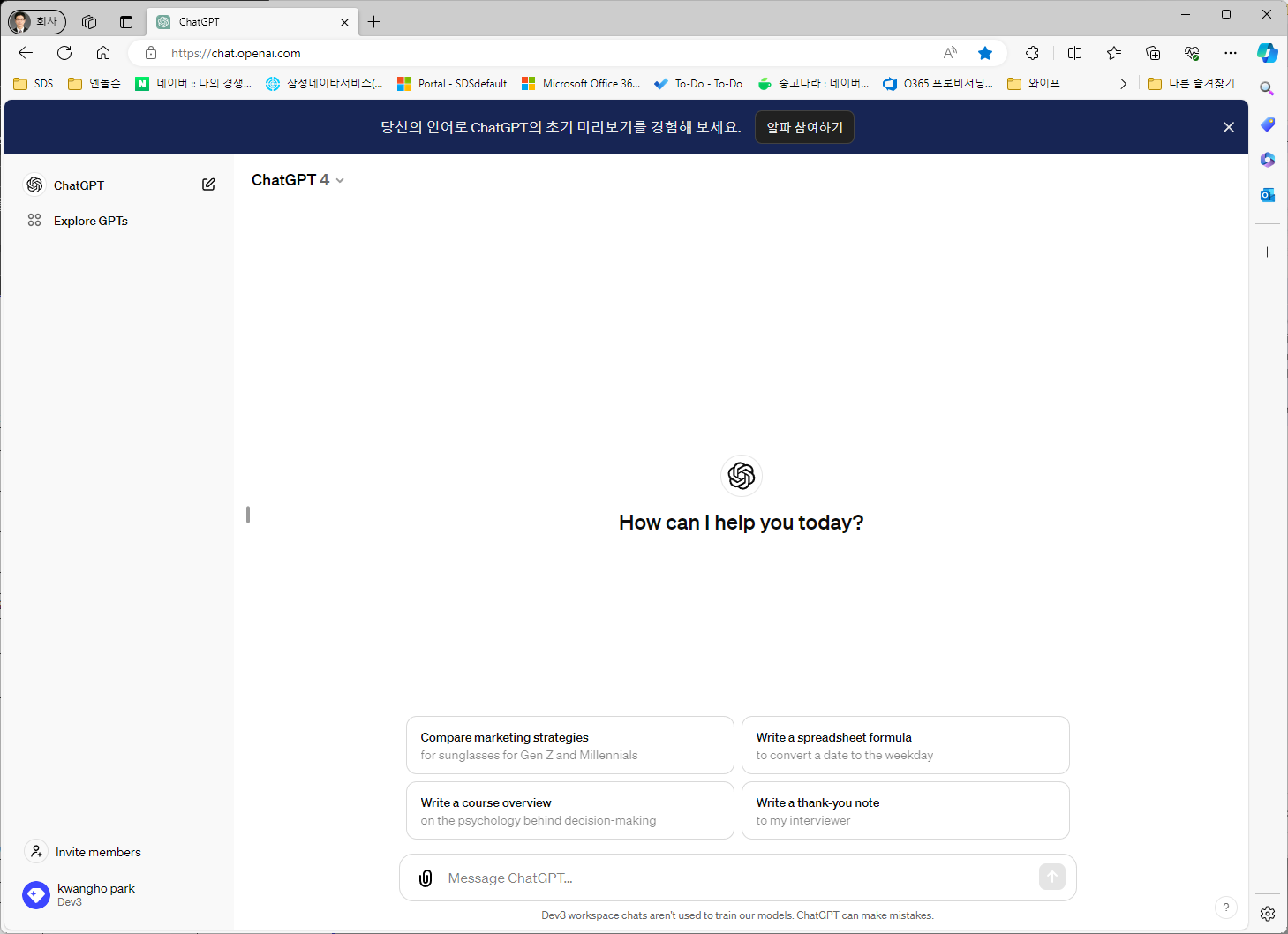Open a new browser tab

tap(374, 22)
